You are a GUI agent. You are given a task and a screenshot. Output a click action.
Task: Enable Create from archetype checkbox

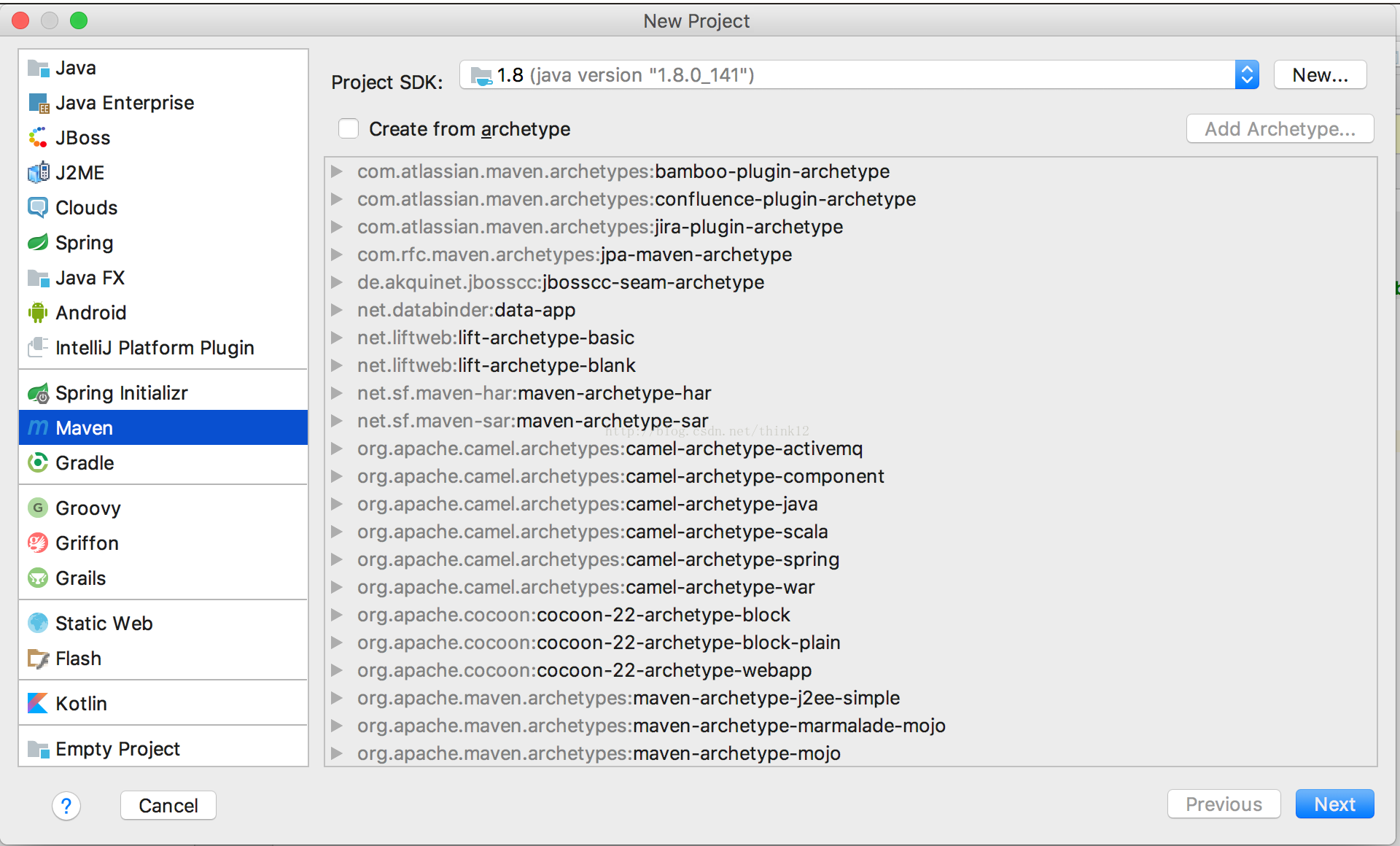pyautogui.click(x=349, y=129)
